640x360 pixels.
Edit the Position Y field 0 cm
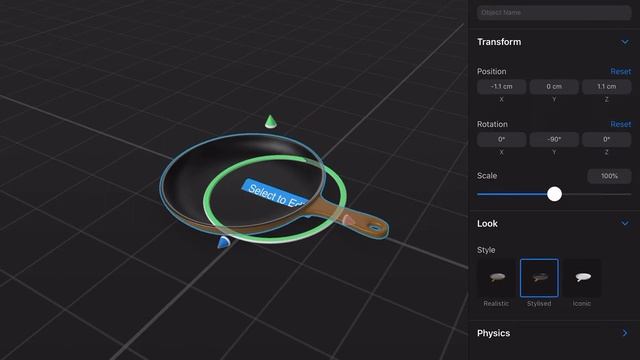554,87
